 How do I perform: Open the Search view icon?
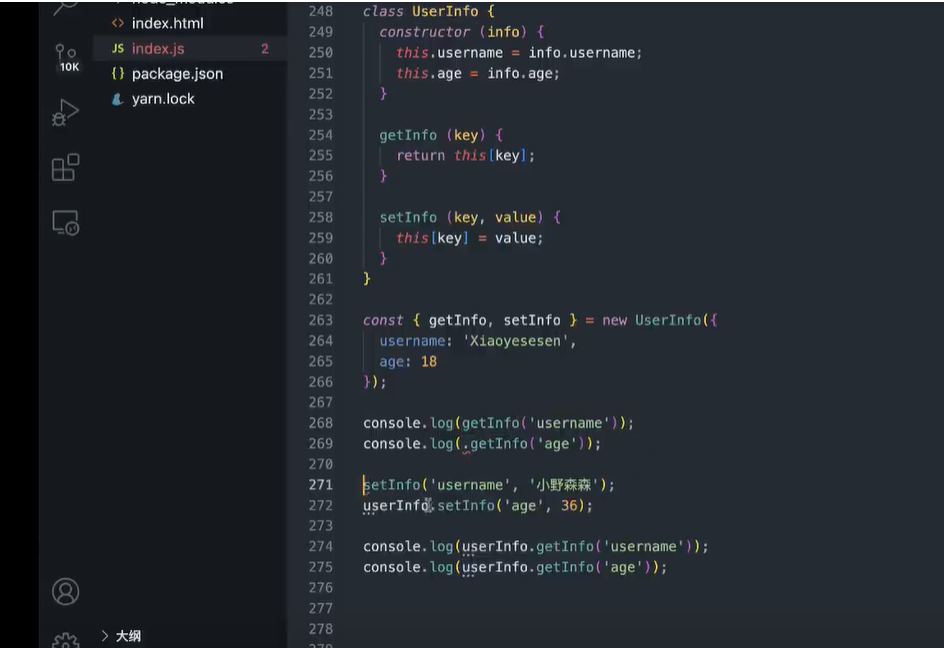[65, 7]
